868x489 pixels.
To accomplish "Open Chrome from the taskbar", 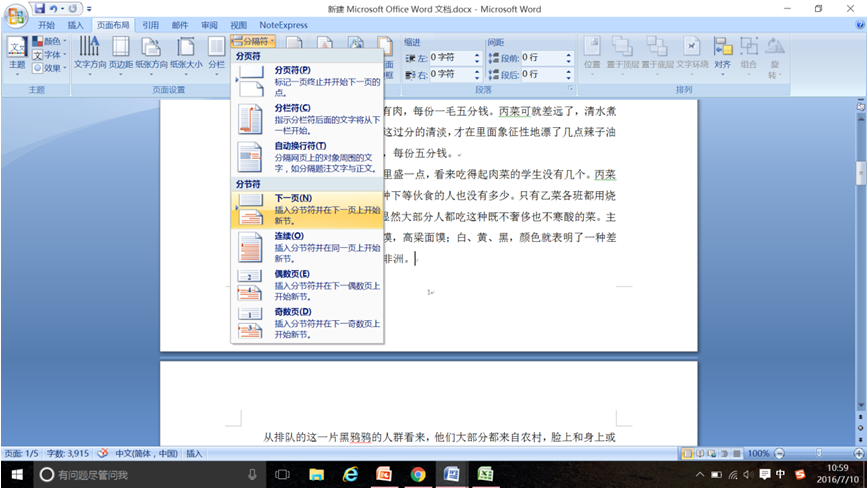I will click(x=418, y=475).
